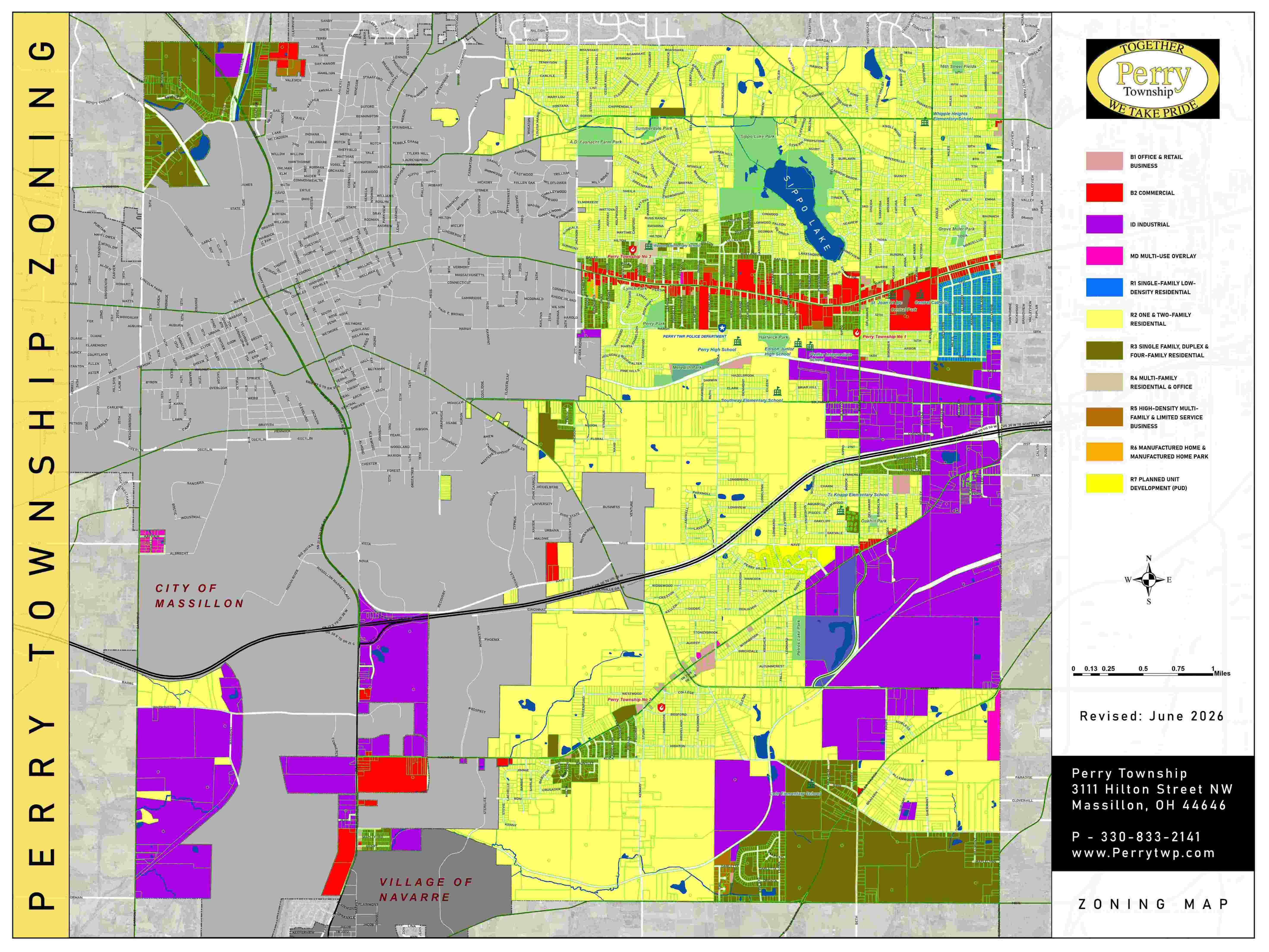This screenshot has height=952, width=1269.
Task: Select the brown R5 High-Density Multi-Family swatch
Action: pos(1104,417)
